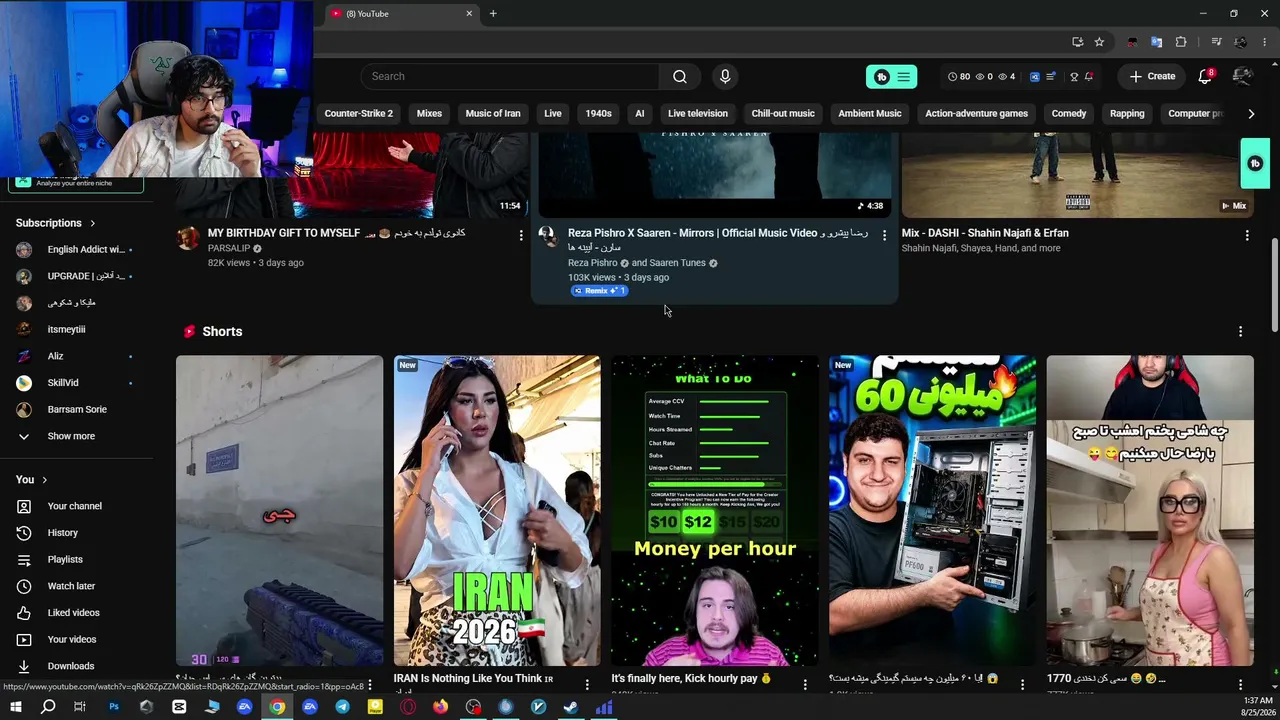Click the TubeBuddy trophy icon
The image size is (1280, 720).
click(1074, 76)
